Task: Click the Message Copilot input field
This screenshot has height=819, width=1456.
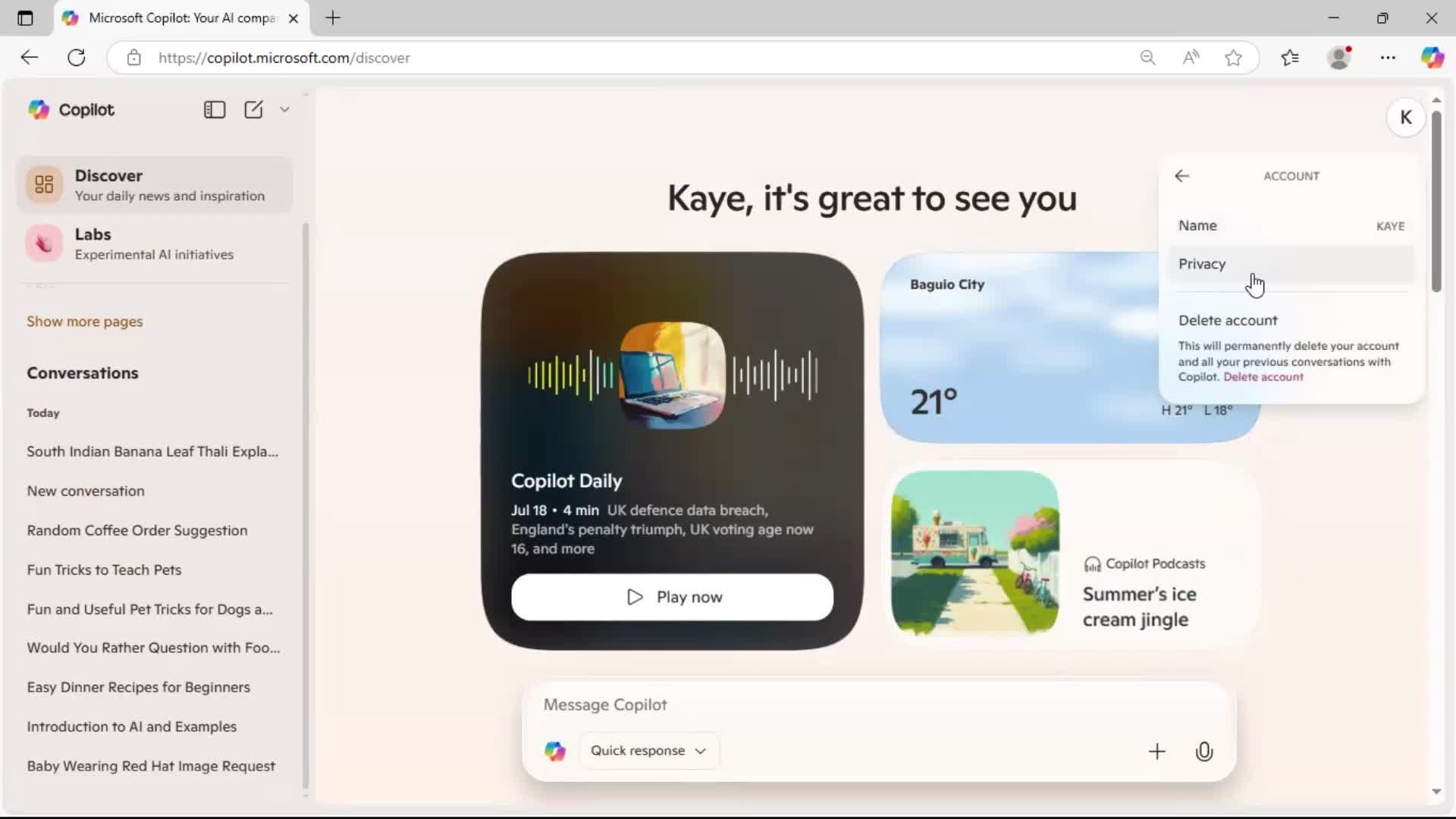Action: click(x=878, y=704)
